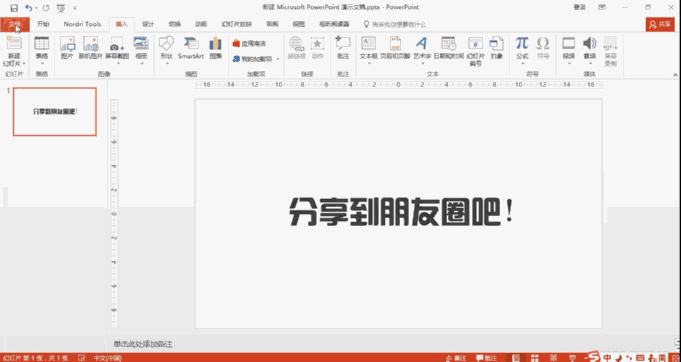This screenshot has width=681, height=362.
Task: Select slide 1 thumbnail in the panel
Action: (x=55, y=112)
